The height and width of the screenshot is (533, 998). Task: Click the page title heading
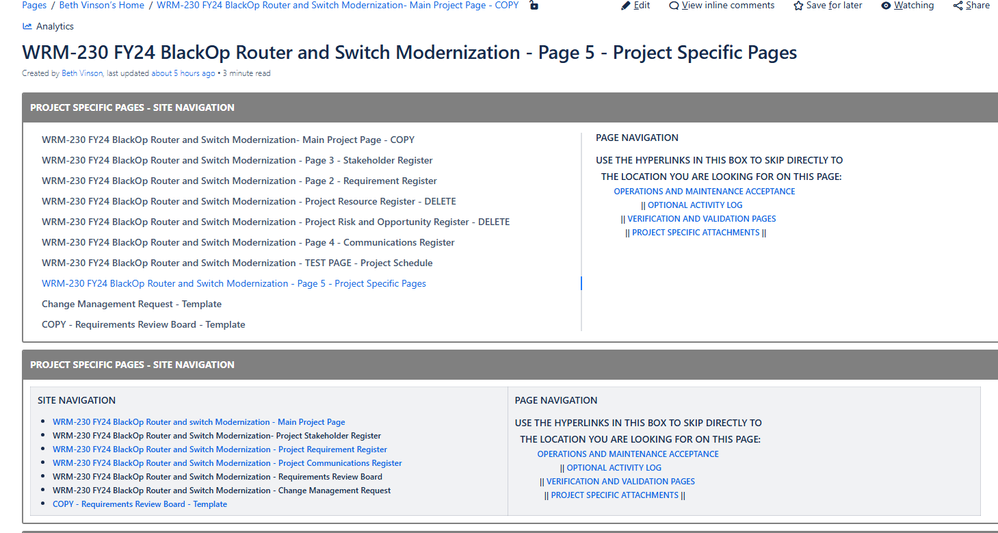pyautogui.click(x=409, y=52)
